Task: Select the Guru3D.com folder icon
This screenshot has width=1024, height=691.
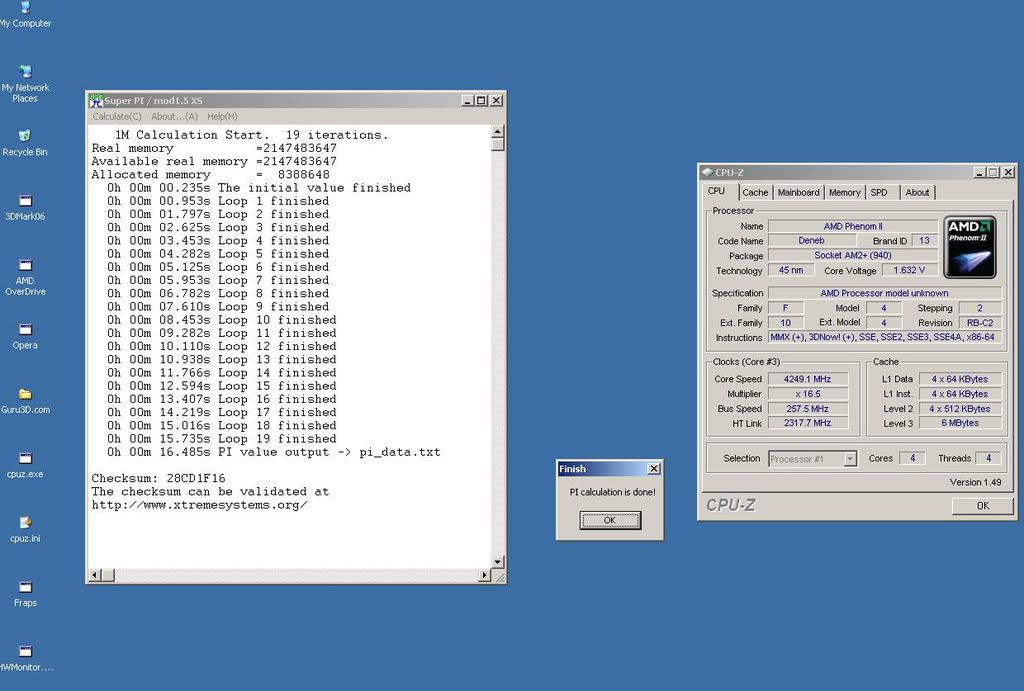Action: coord(25,400)
